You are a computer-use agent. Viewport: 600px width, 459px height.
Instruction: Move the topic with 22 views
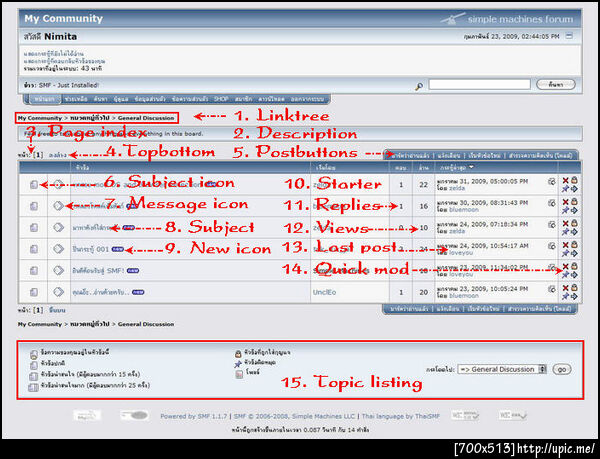[x=574, y=189]
